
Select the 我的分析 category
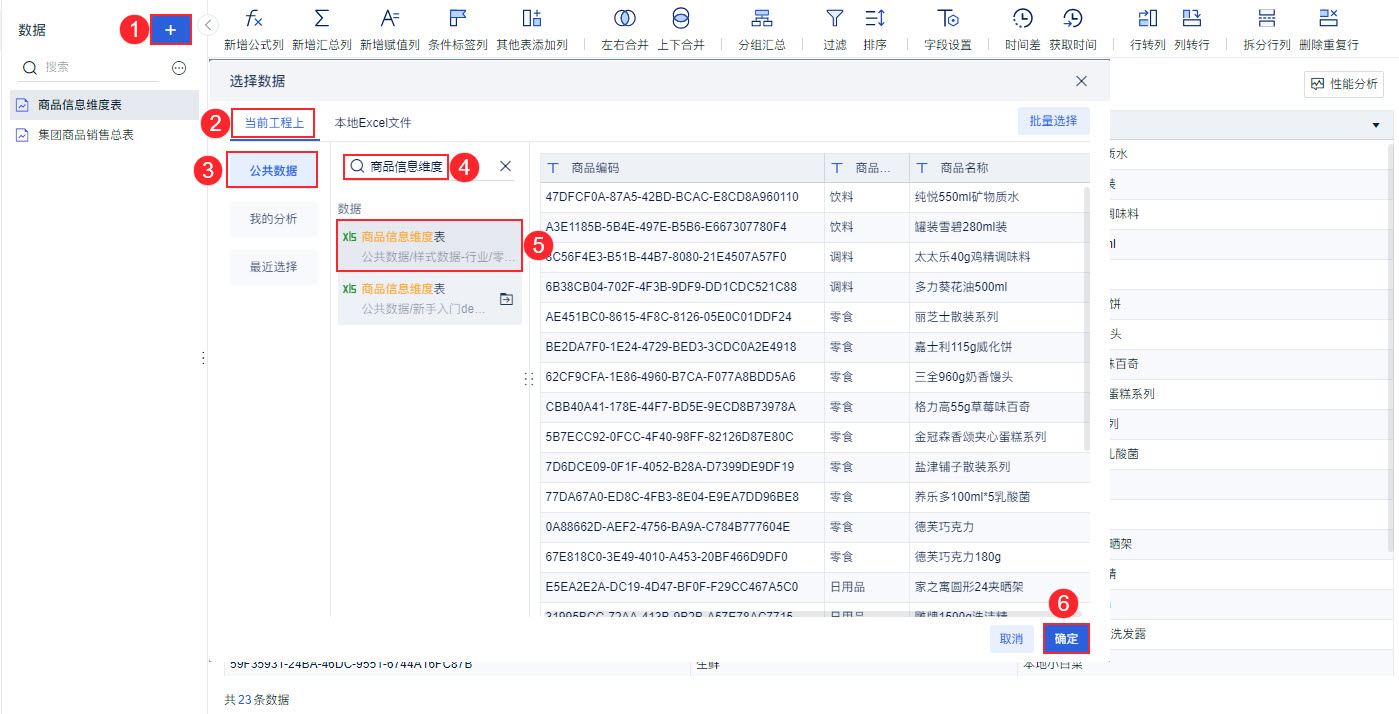coord(273,219)
